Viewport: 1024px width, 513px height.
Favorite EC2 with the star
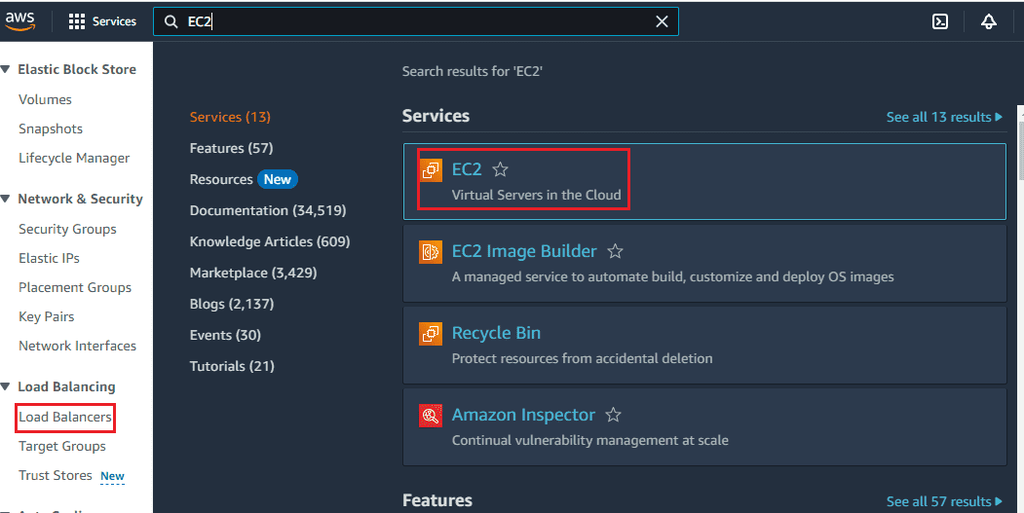coord(501,170)
